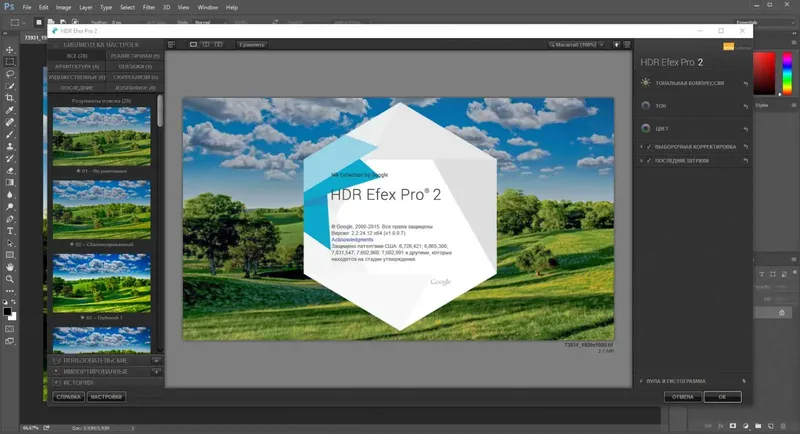Viewport: 800px width, 434px height.
Task: Confirm with the OK button
Action: point(722,397)
